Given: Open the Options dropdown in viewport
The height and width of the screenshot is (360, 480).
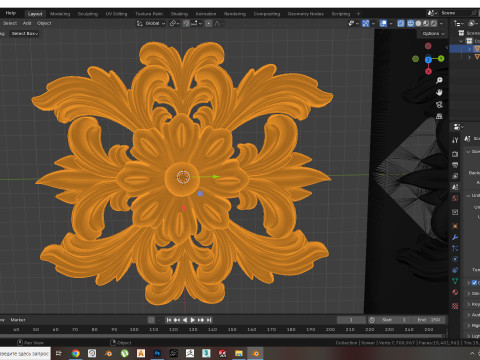Looking at the screenshot, I should click(433, 34).
